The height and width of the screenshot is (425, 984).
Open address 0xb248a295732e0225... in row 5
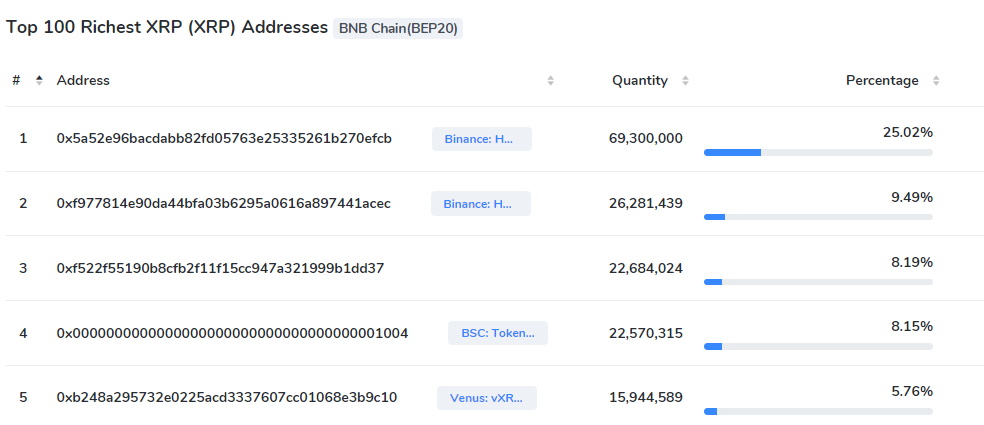[x=227, y=397]
